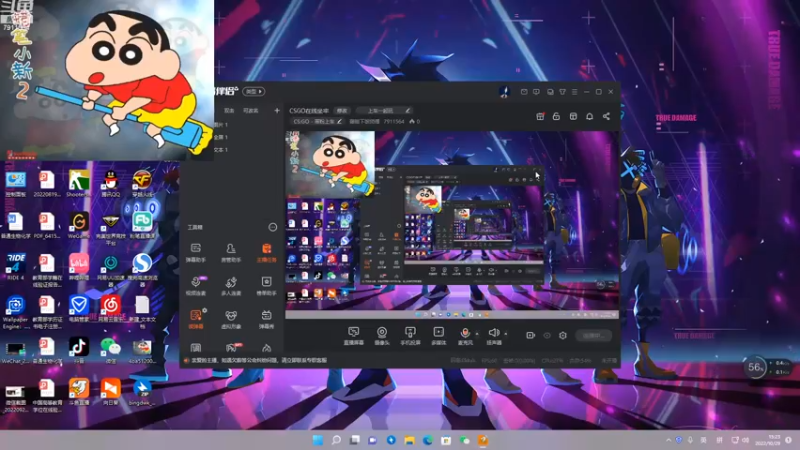
Task: Open the orange streamer task tool icon
Action: tap(266, 253)
